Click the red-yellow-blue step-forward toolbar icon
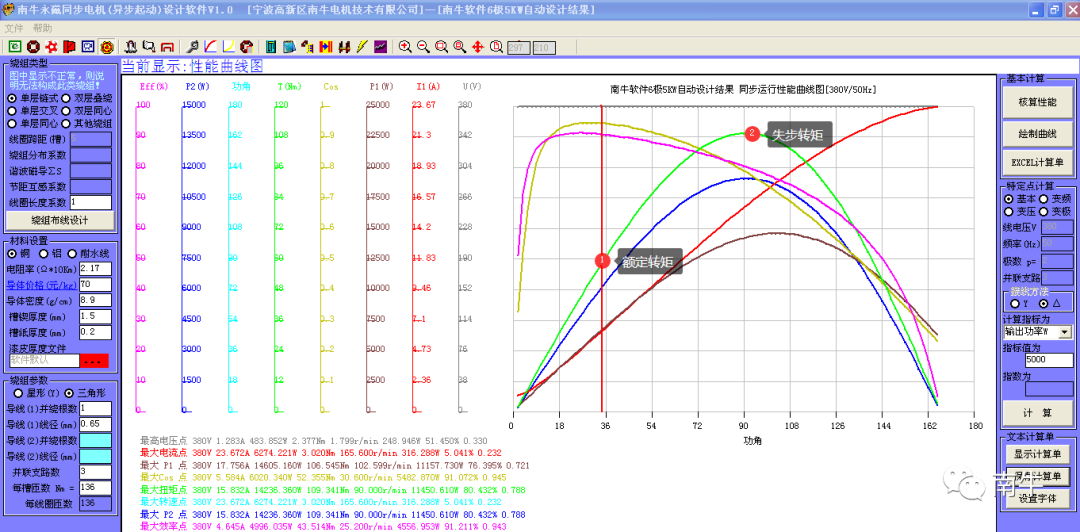1080x532 pixels. tap(326, 47)
